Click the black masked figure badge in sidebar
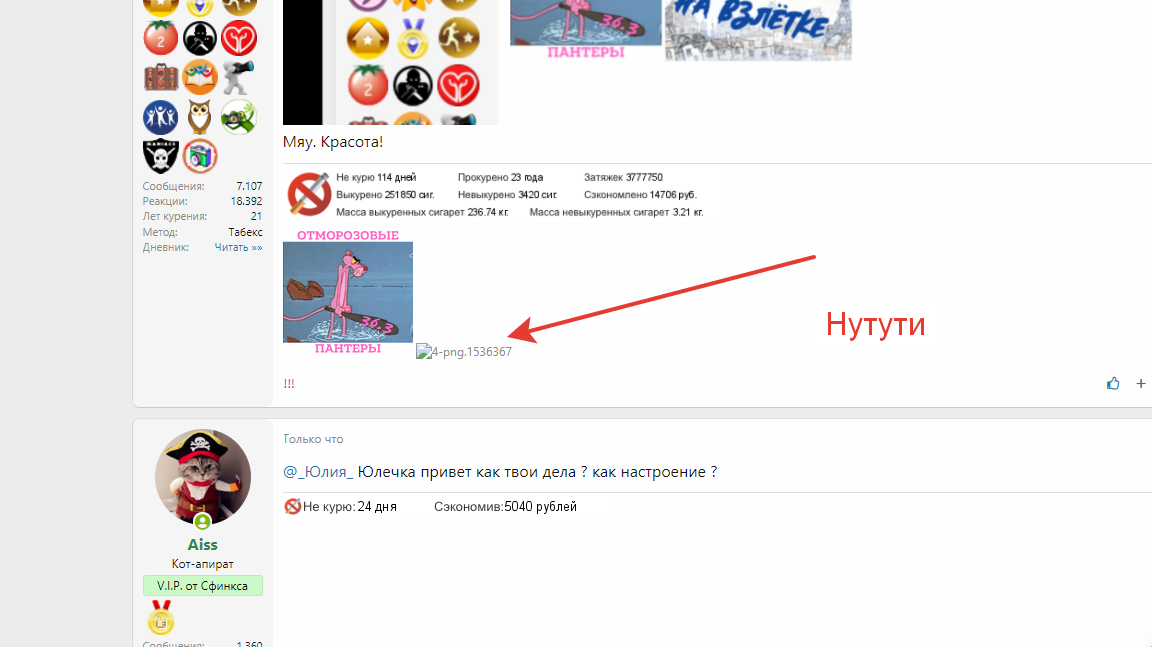This screenshot has width=1152, height=647. pos(199,38)
